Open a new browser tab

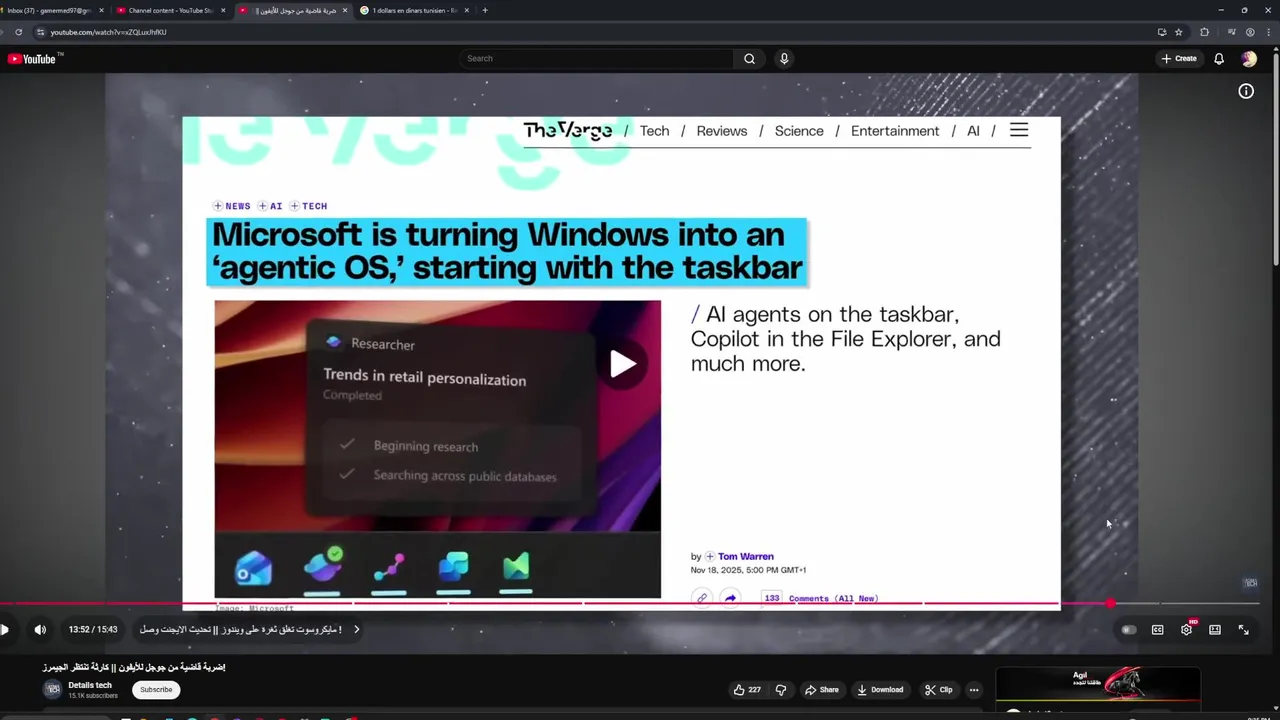pyautogui.click(x=485, y=10)
